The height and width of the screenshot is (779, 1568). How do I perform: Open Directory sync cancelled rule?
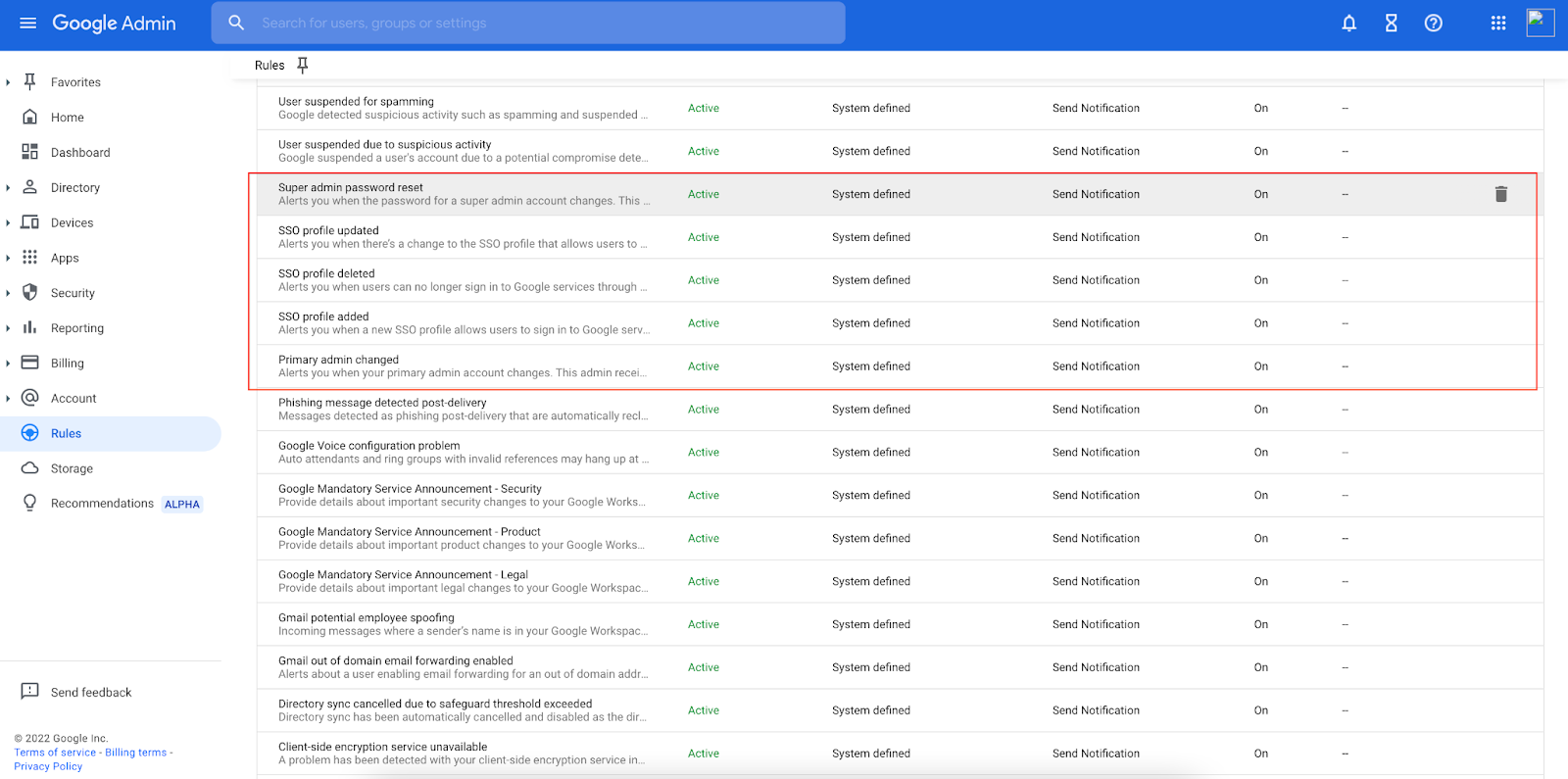coord(901,711)
